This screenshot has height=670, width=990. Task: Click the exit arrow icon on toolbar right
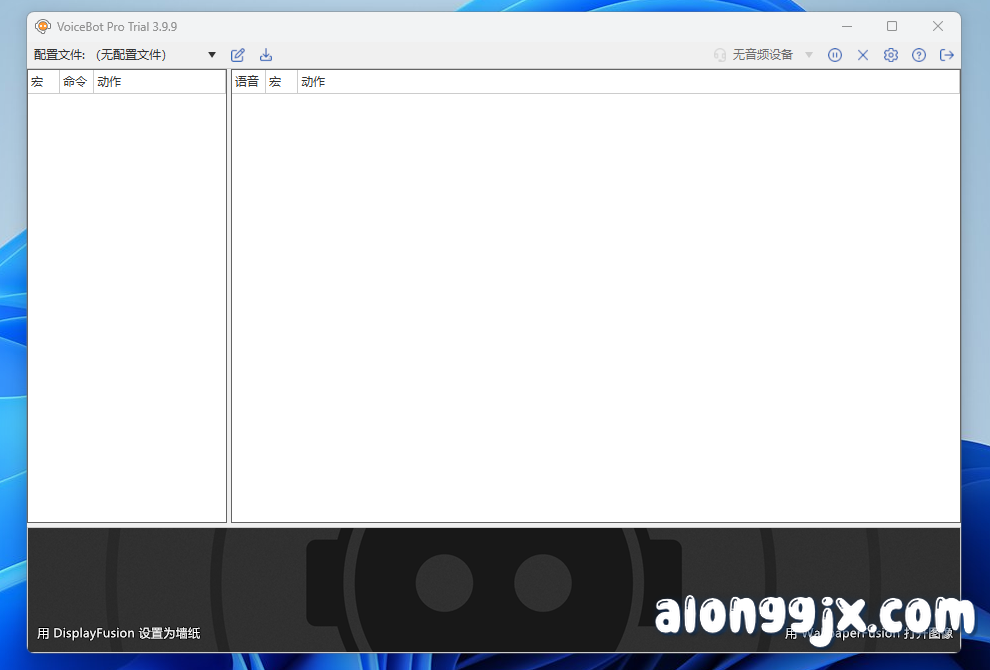click(946, 55)
